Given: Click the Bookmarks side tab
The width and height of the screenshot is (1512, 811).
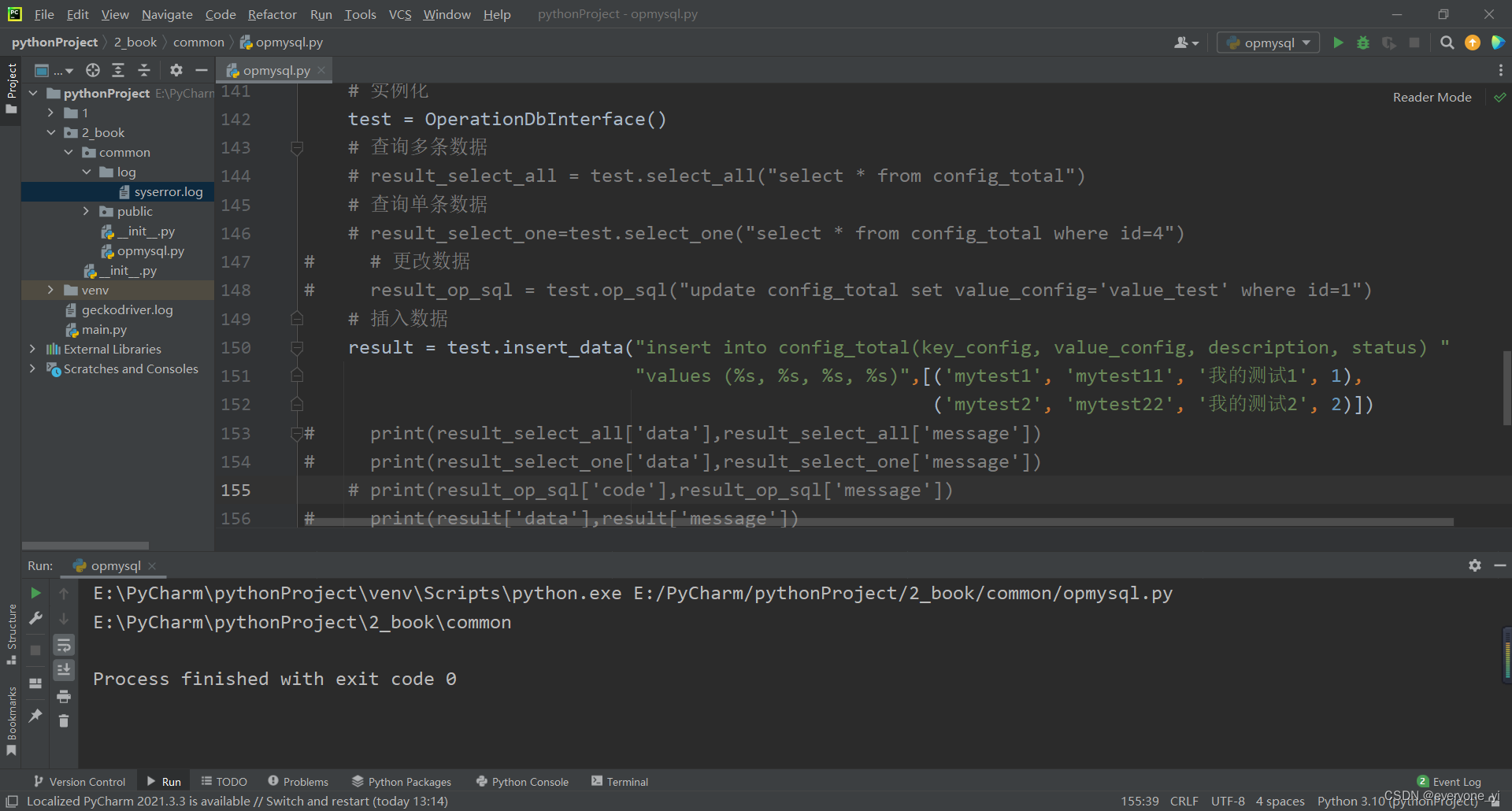Looking at the screenshot, I should click(11, 720).
